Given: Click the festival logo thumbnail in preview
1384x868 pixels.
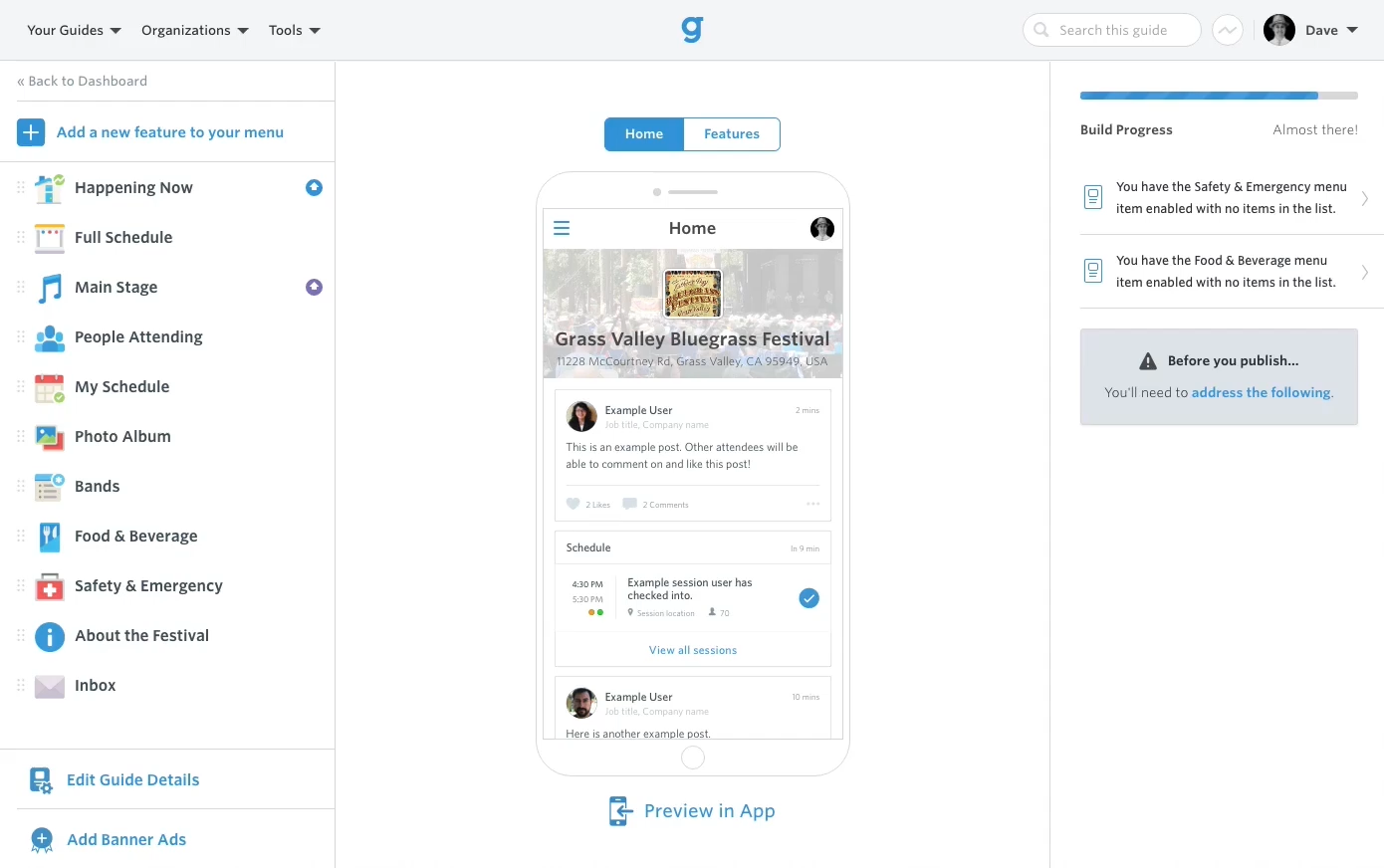Looking at the screenshot, I should click(x=693, y=294).
